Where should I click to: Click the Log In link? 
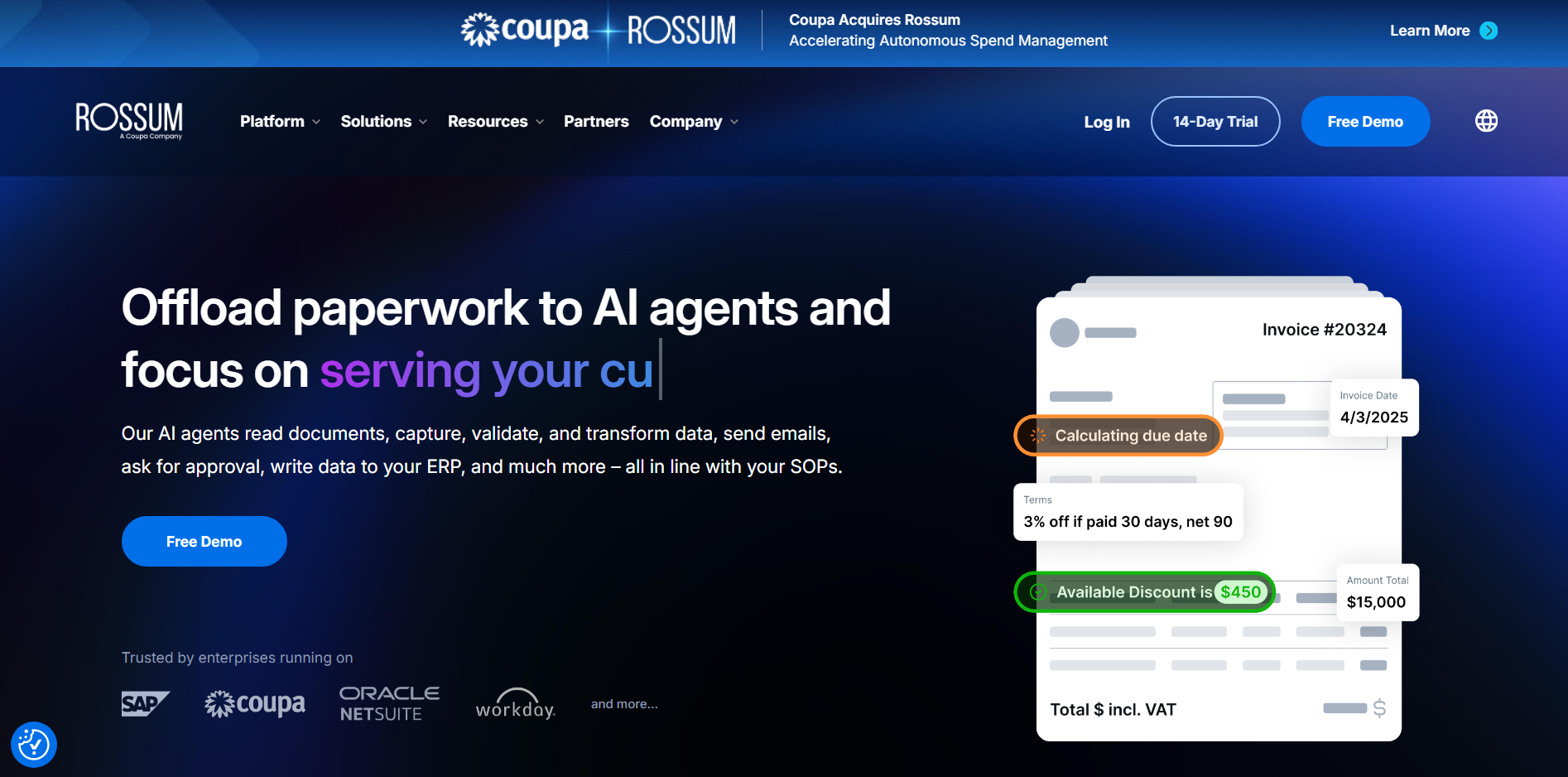pos(1107,122)
